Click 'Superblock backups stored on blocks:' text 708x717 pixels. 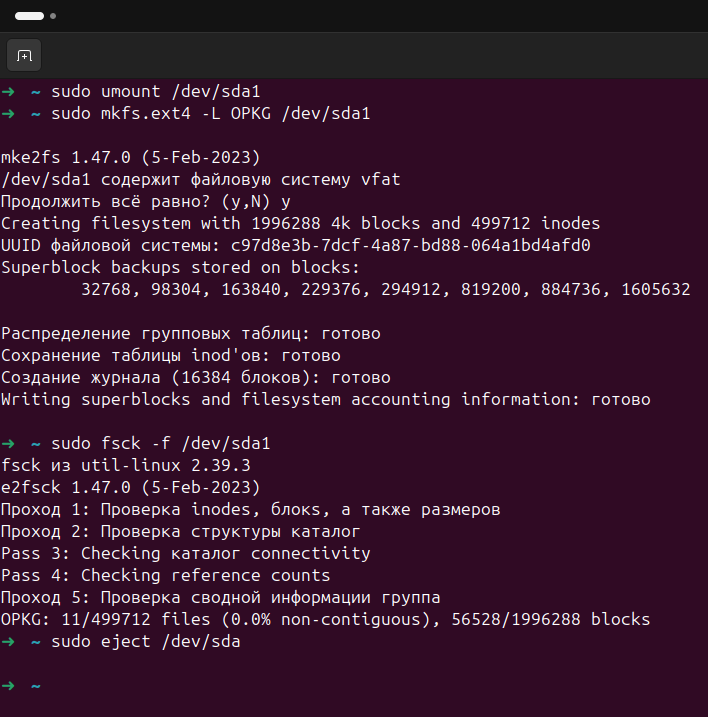(x=180, y=267)
